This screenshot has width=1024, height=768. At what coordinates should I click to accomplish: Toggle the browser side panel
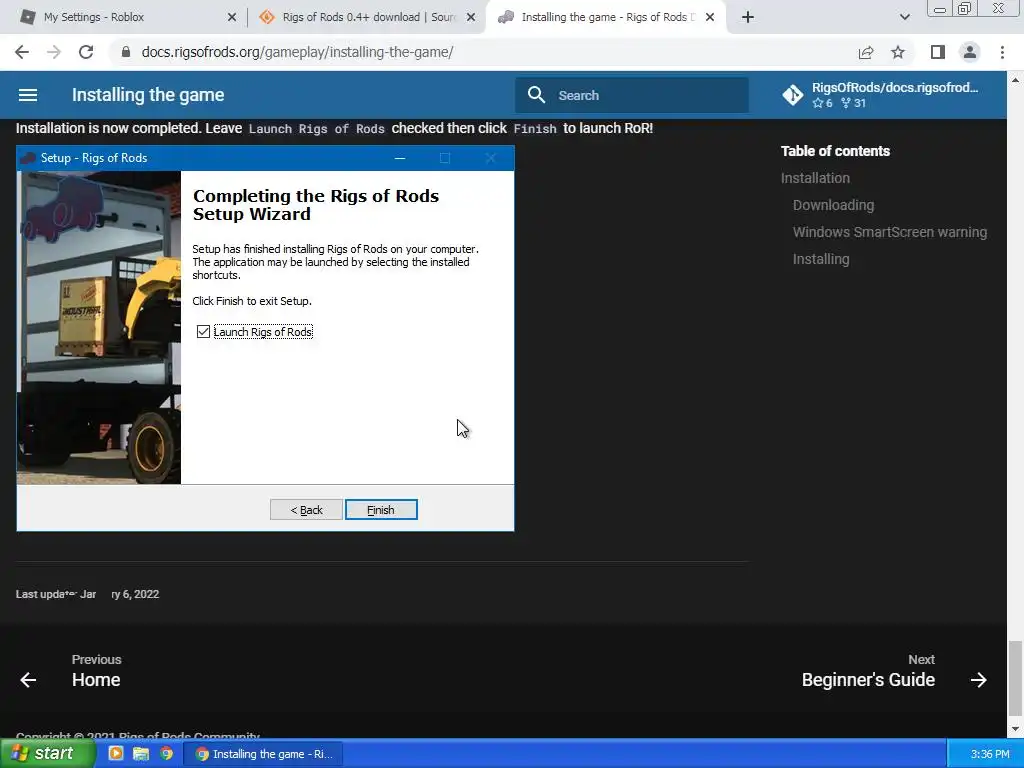tap(938, 52)
